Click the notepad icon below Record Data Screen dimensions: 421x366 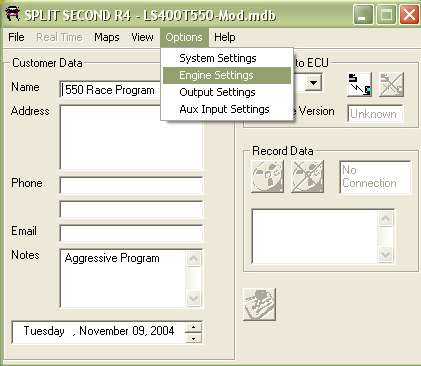259,304
